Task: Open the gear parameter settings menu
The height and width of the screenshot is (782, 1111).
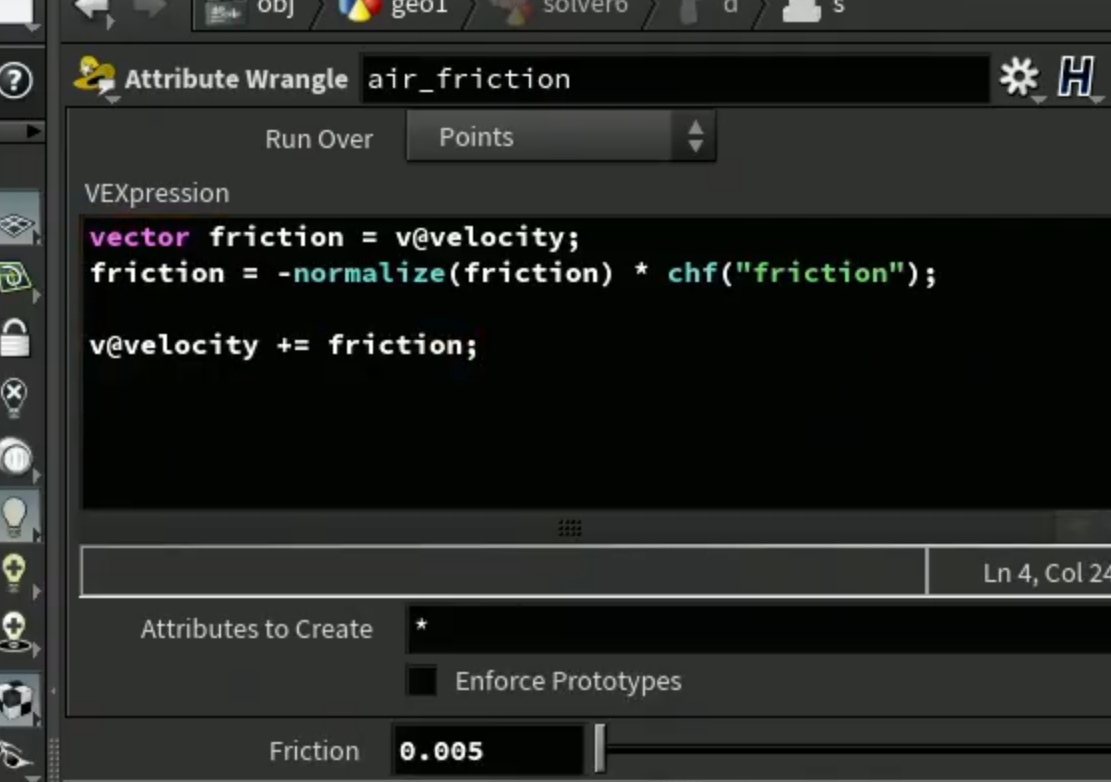Action: (x=1019, y=77)
